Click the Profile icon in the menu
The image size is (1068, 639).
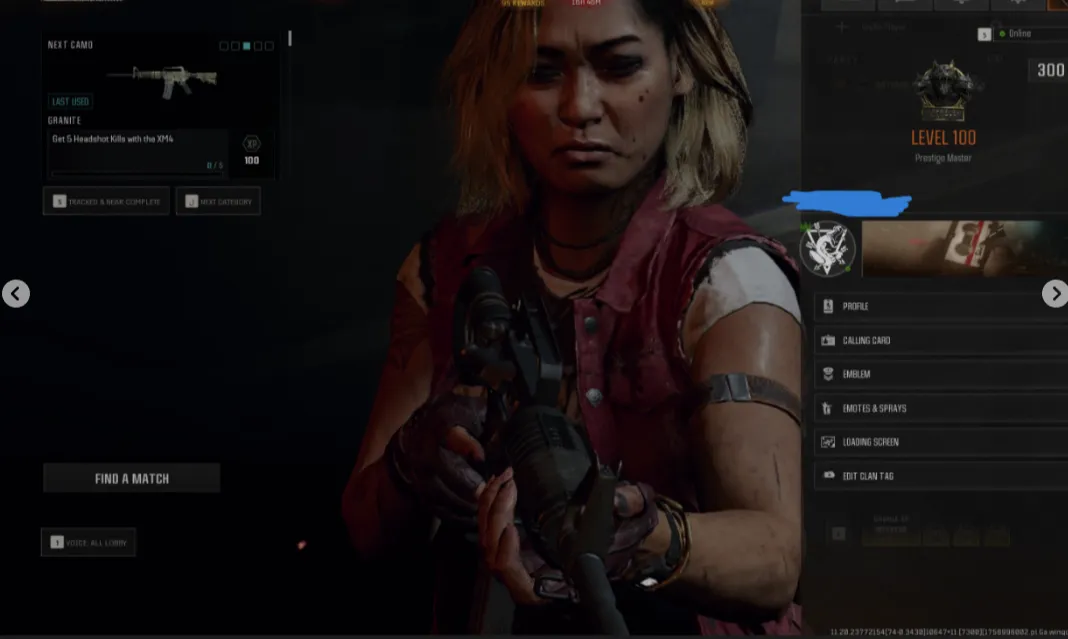(x=828, y=306)
